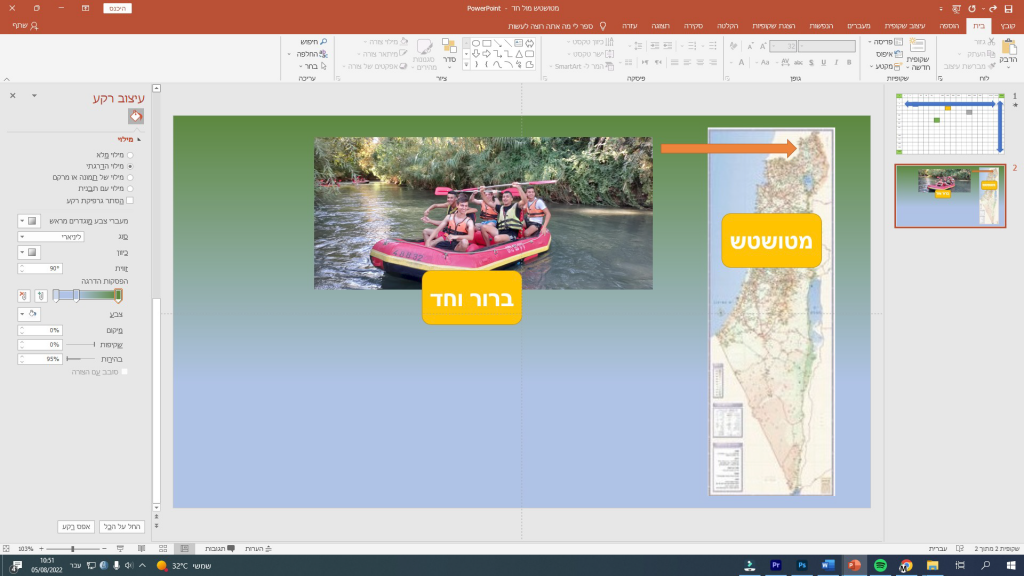
Task: Click the Share (שתף) button
Action: 25,25
